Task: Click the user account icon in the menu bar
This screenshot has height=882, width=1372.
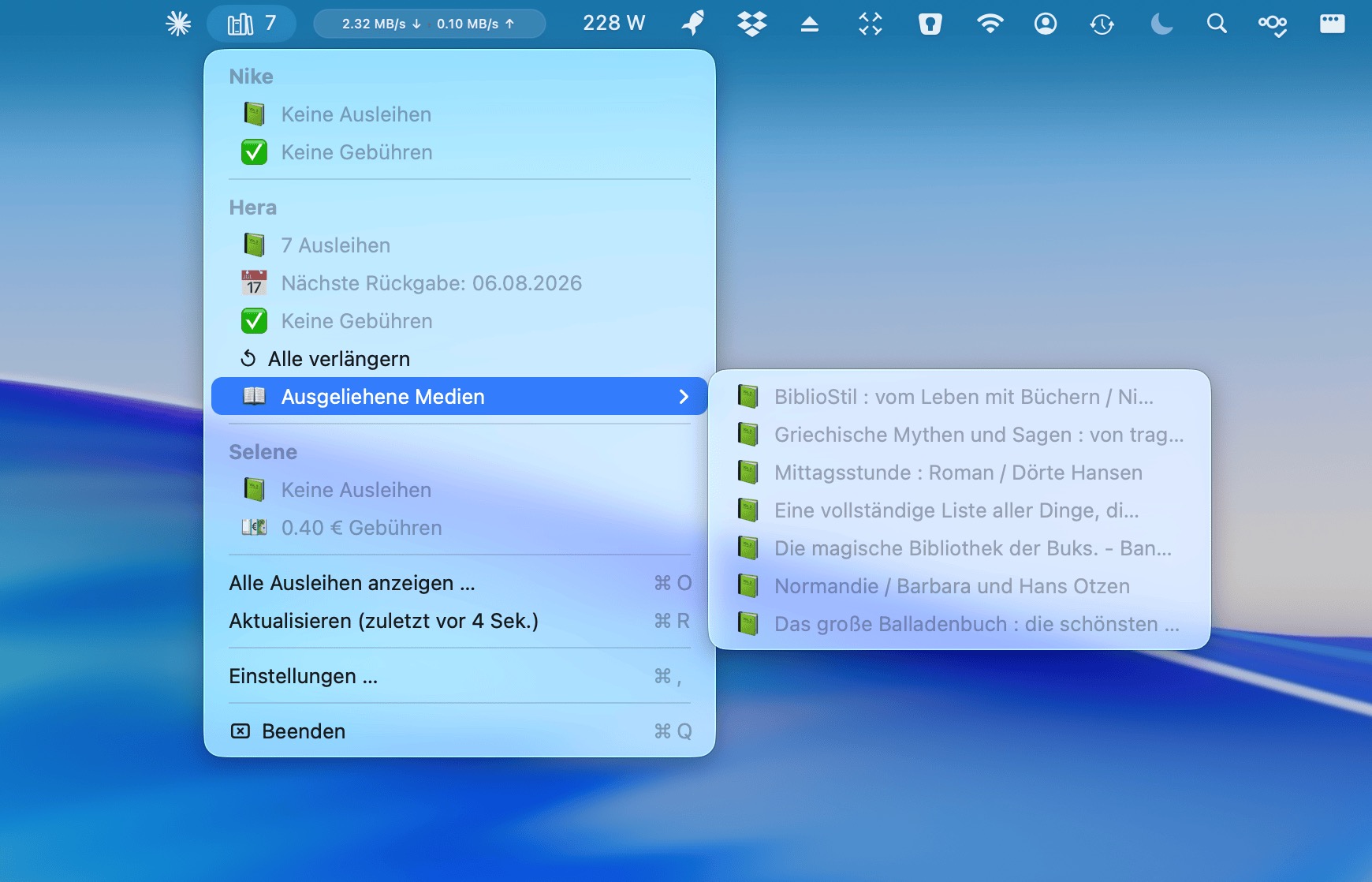Action: [1046, 24]
